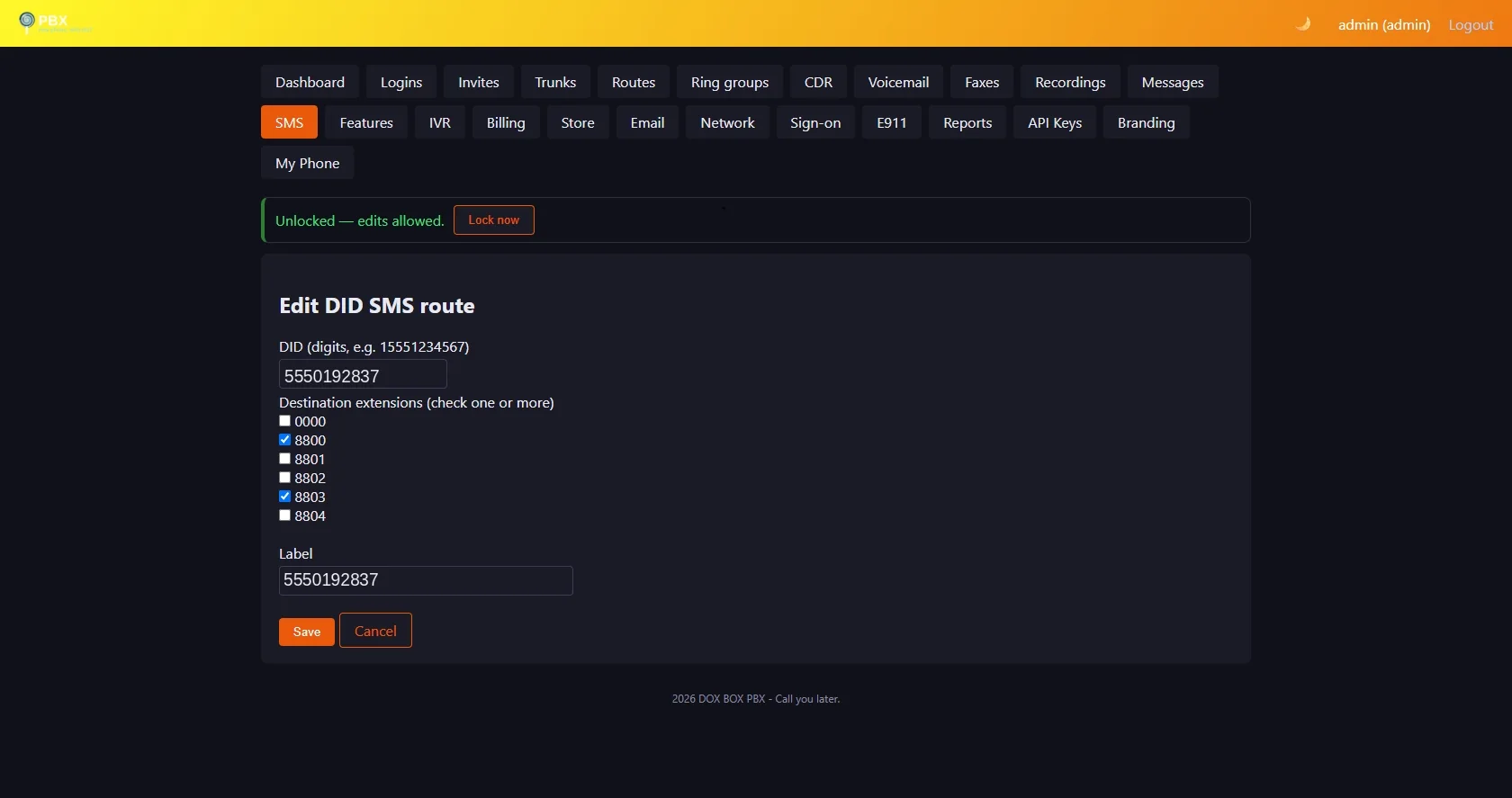Check the 8801 extension checkbox

click(x=284, y=458)
